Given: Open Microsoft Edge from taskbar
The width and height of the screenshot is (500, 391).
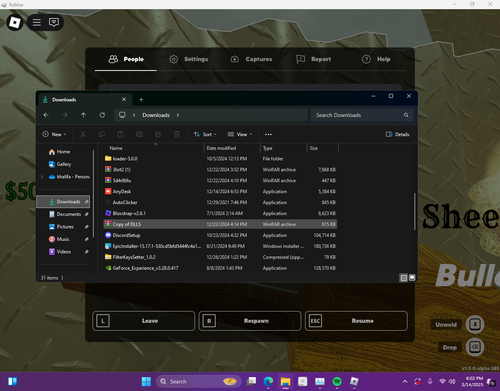Looking at the screenshot, I should 268,382.
